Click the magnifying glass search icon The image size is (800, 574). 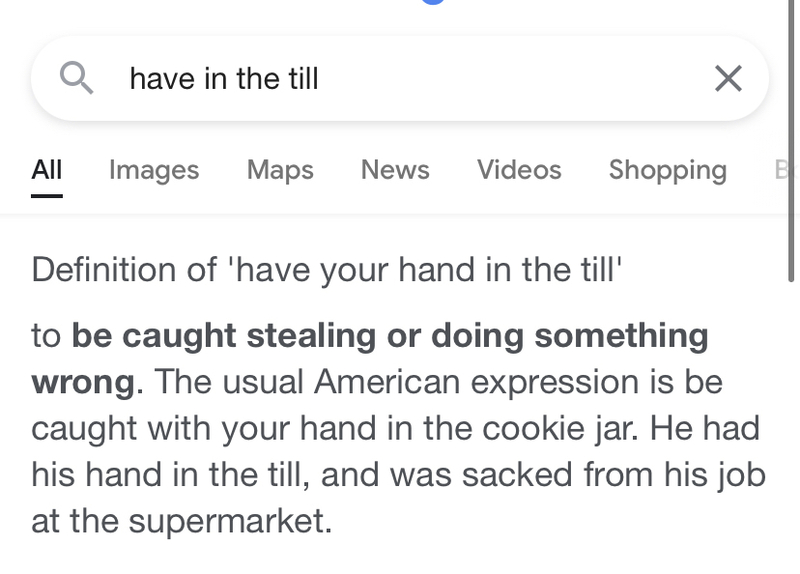point(77,78)
